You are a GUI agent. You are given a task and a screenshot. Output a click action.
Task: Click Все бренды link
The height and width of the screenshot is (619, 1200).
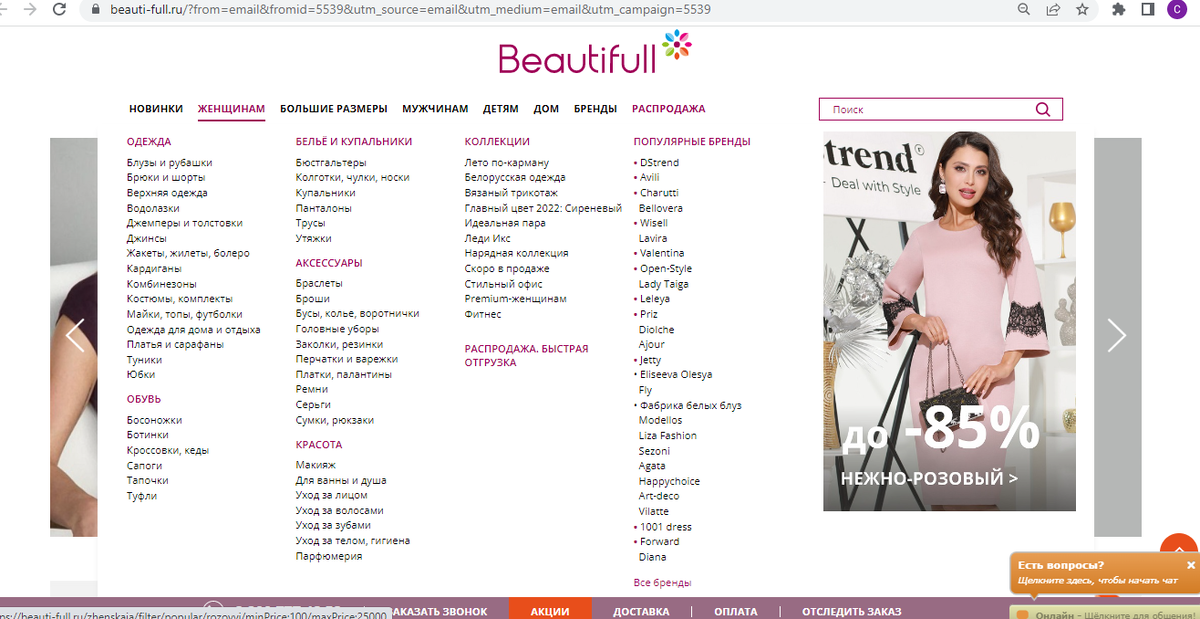click(662, 582)
